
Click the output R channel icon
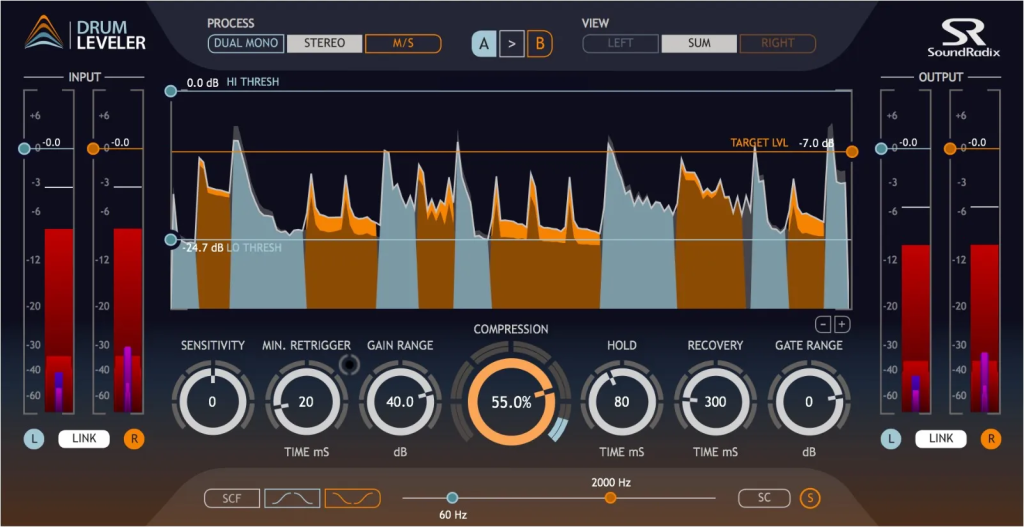(990, 438)
